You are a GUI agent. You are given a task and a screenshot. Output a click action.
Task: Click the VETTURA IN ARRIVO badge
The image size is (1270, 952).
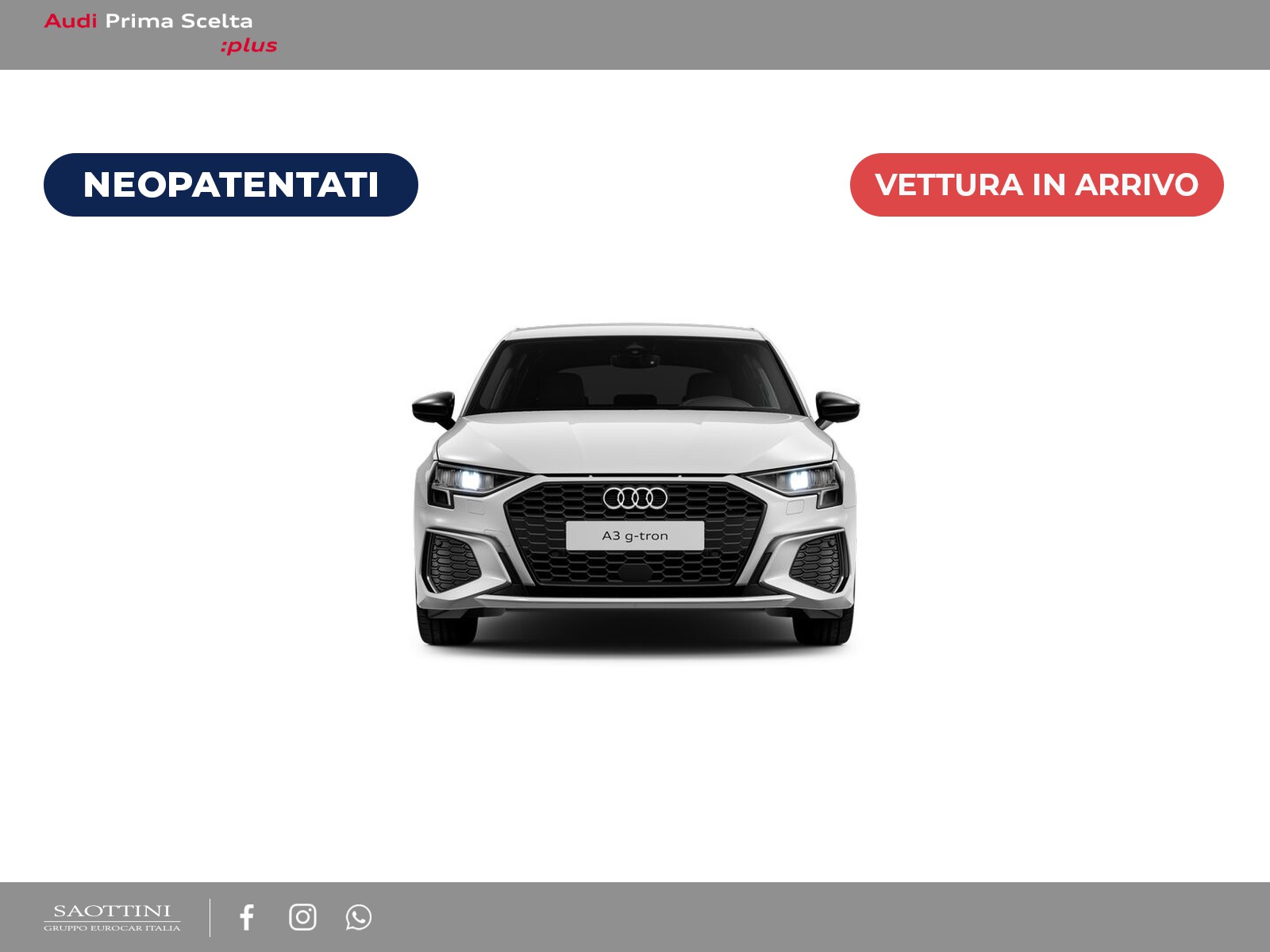coord(1037,185)
